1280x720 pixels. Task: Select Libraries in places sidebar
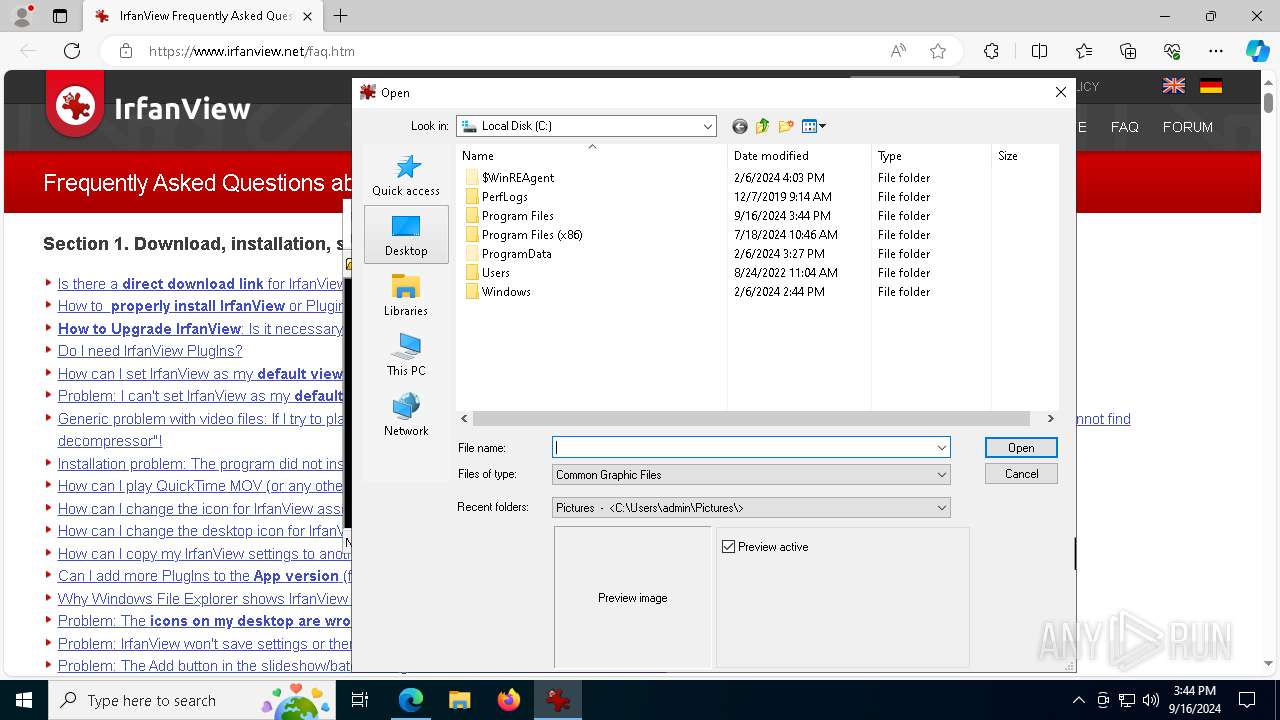[406, 295]
